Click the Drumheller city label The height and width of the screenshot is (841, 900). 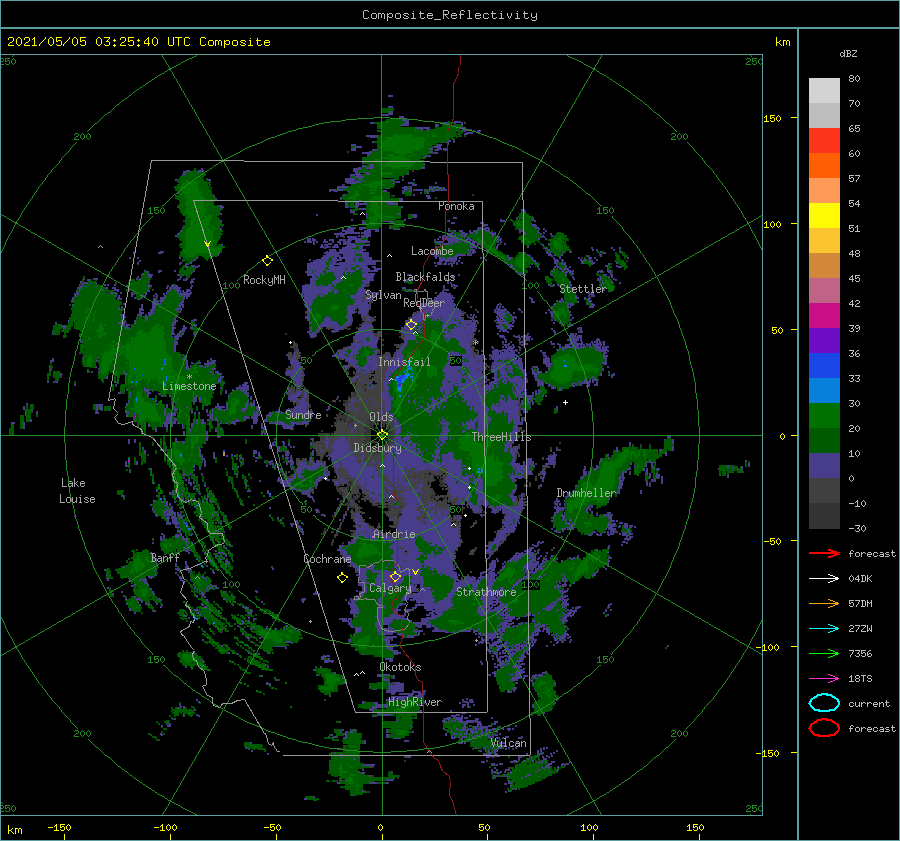point(586,493)
